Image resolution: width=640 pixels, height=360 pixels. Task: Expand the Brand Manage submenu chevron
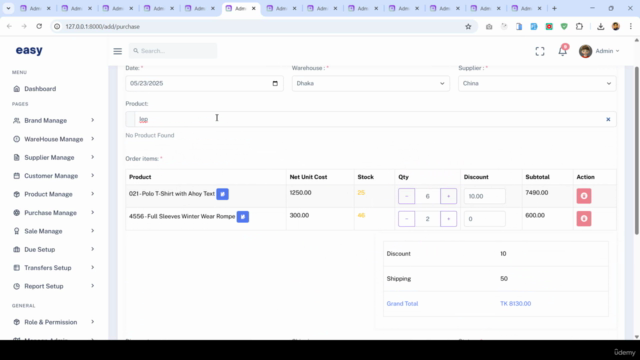pyautogui.click(x=93, y=120)
